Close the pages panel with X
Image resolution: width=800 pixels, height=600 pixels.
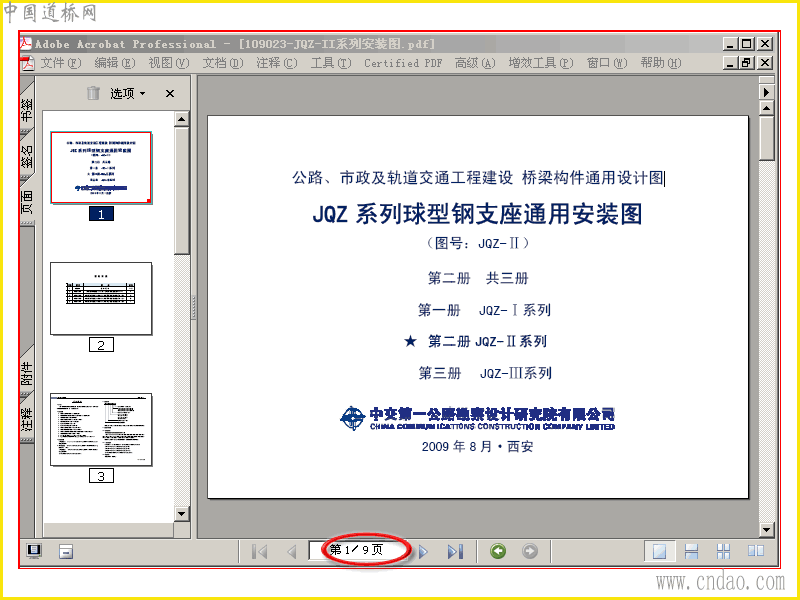[x=170, y=93]
